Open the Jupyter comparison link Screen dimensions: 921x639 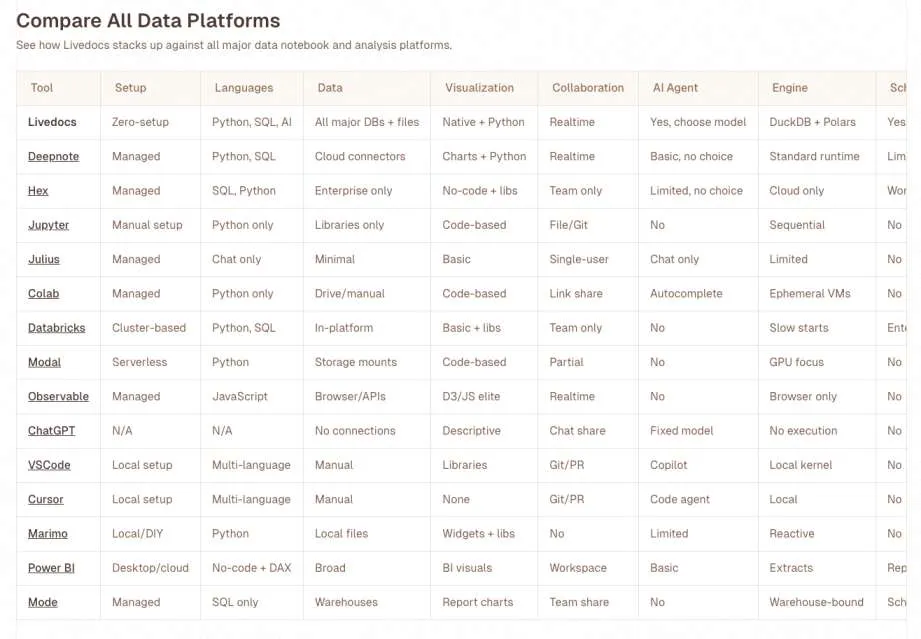click(48, 225)
